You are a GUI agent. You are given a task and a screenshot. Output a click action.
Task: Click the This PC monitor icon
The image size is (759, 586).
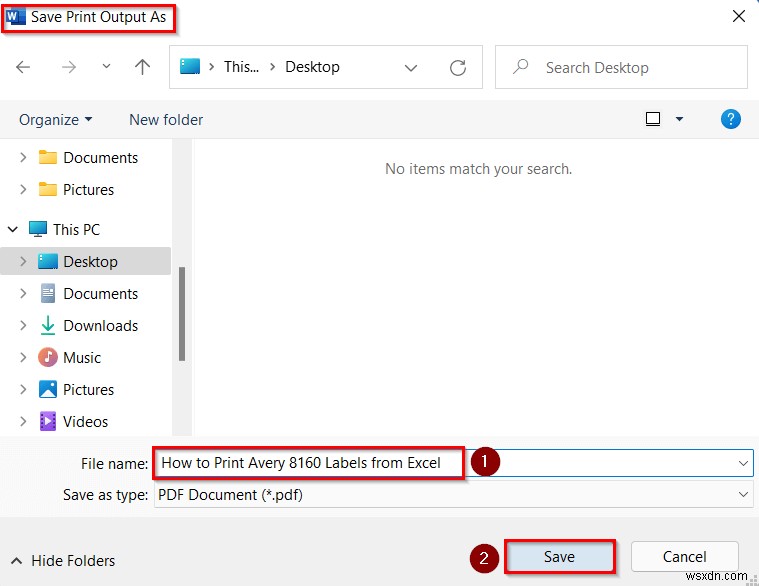pos(38,229)
